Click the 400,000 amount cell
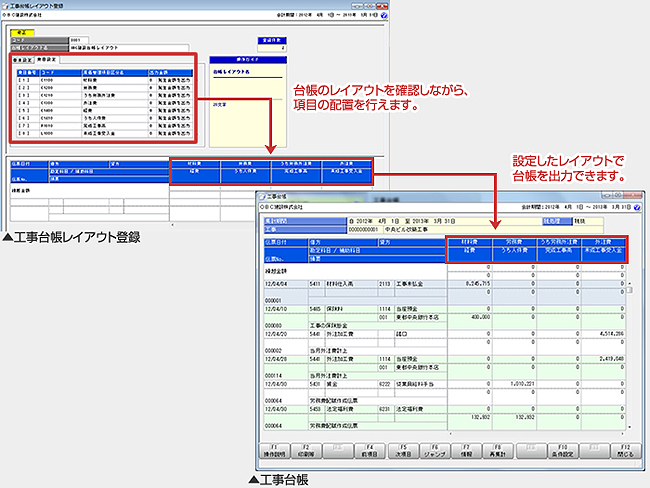Screen dimensions: 650x488 pos(470,317)
